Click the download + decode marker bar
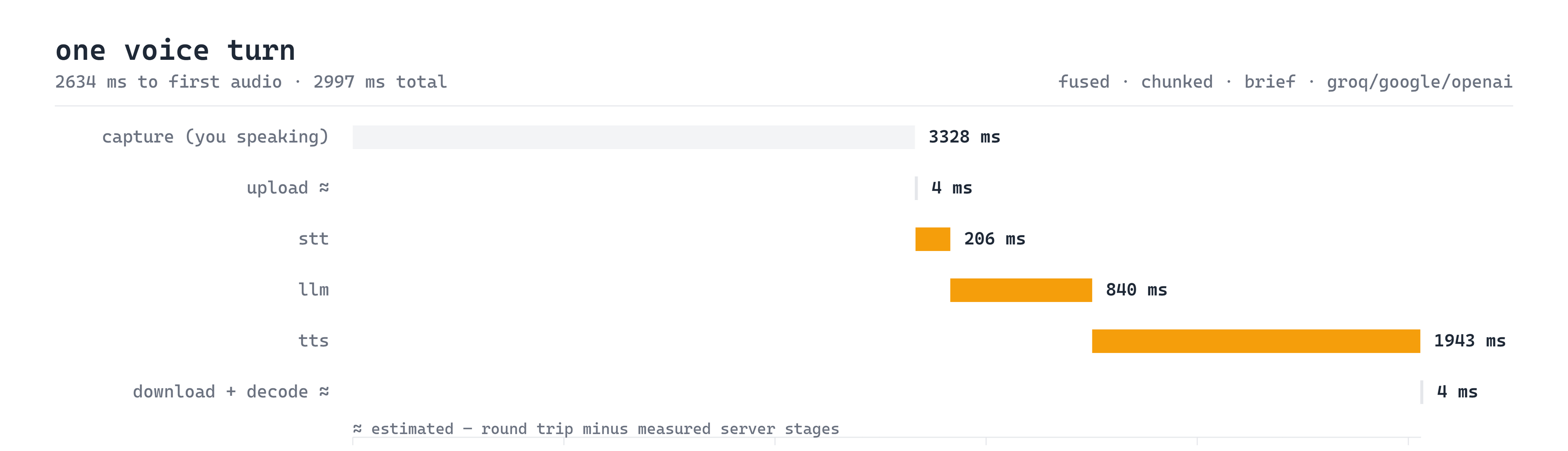Image resolution: width=1568 pixels, height=451 pixels. (x=1422, y=392)
